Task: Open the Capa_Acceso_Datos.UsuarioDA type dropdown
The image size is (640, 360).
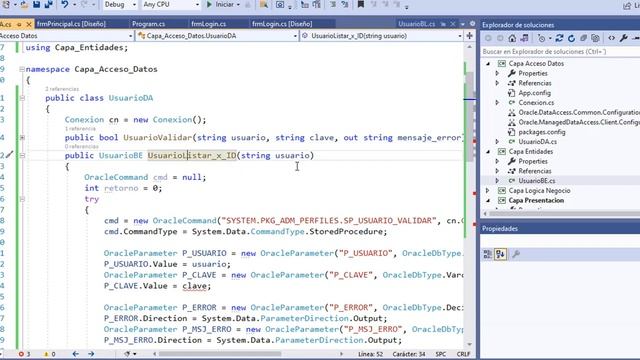Action: point(217,36)
